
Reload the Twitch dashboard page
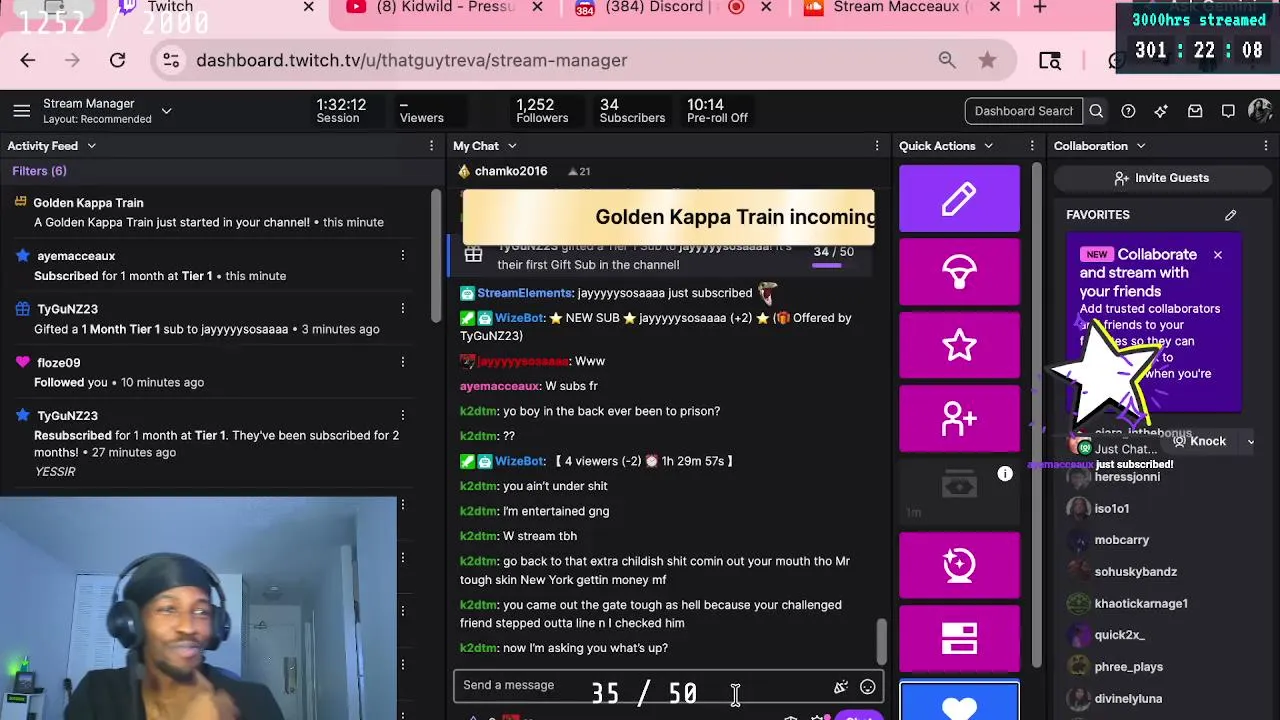coord(117,60)
